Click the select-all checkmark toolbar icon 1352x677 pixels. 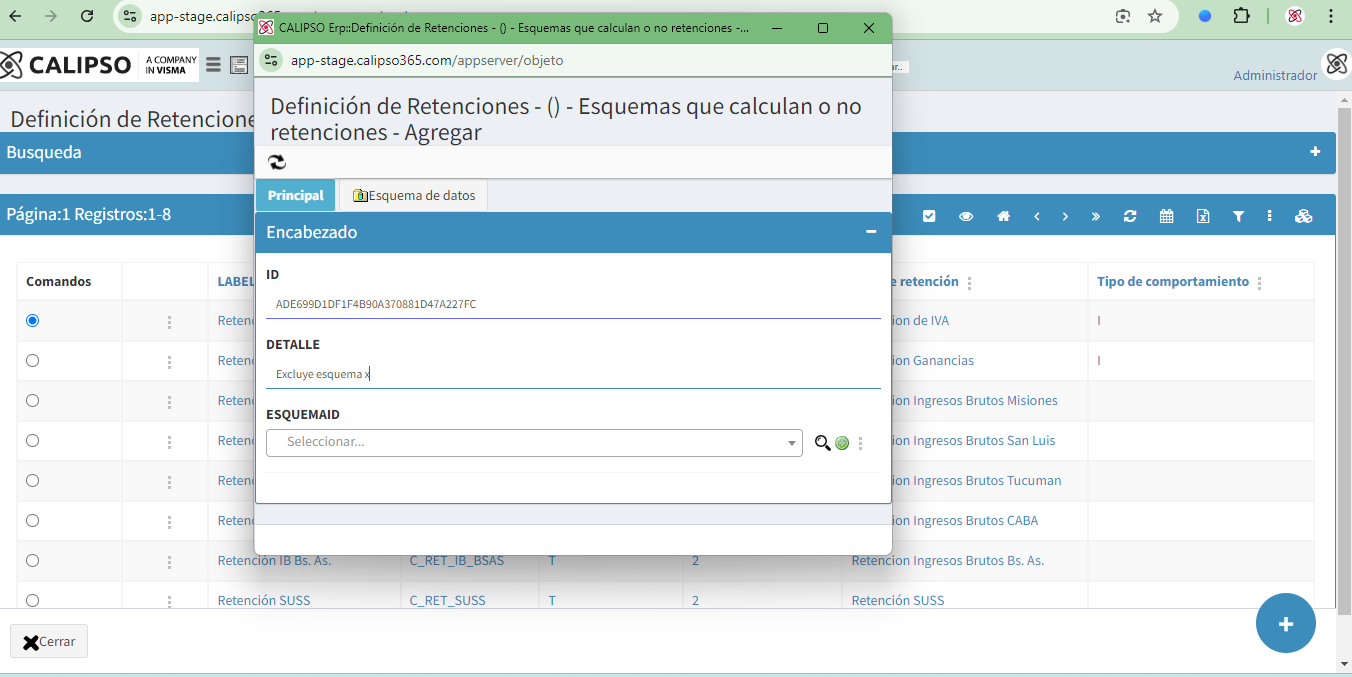929,216
